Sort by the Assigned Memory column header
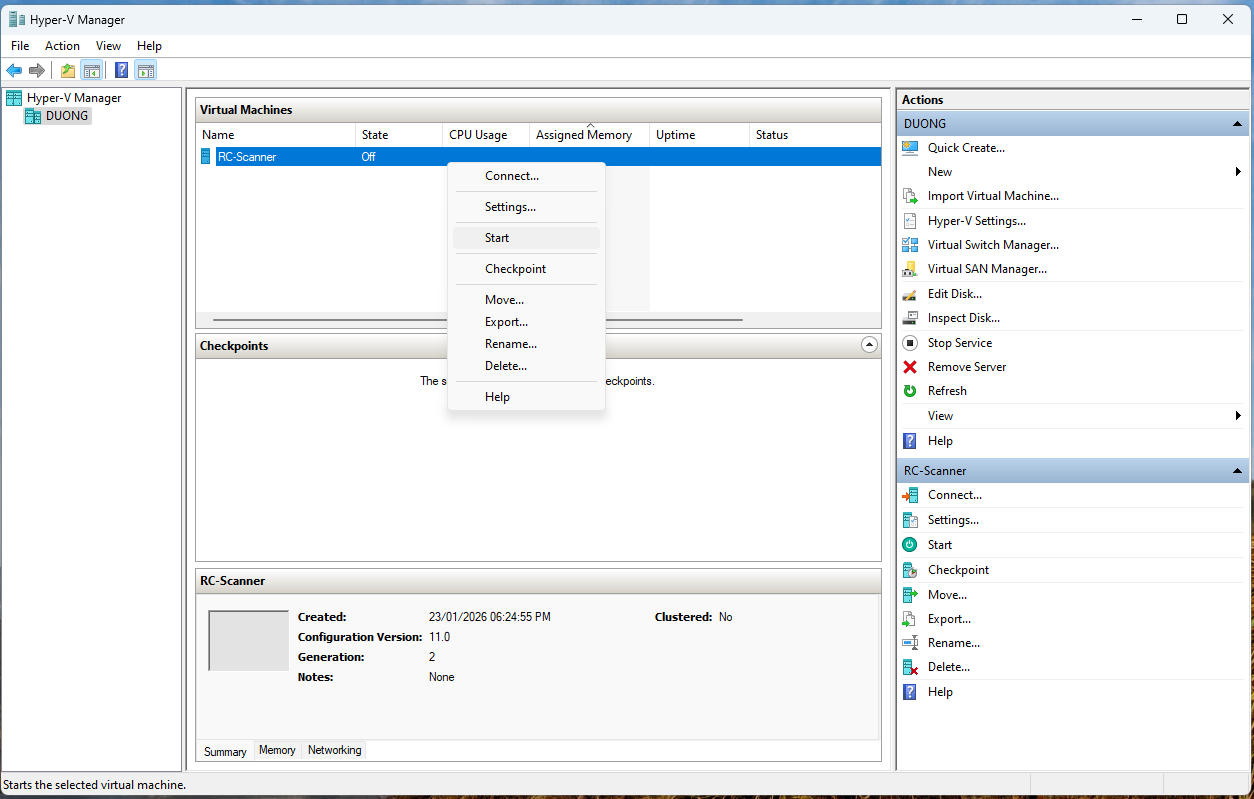Screen dimensions: 1254x799 coord(589,135)
